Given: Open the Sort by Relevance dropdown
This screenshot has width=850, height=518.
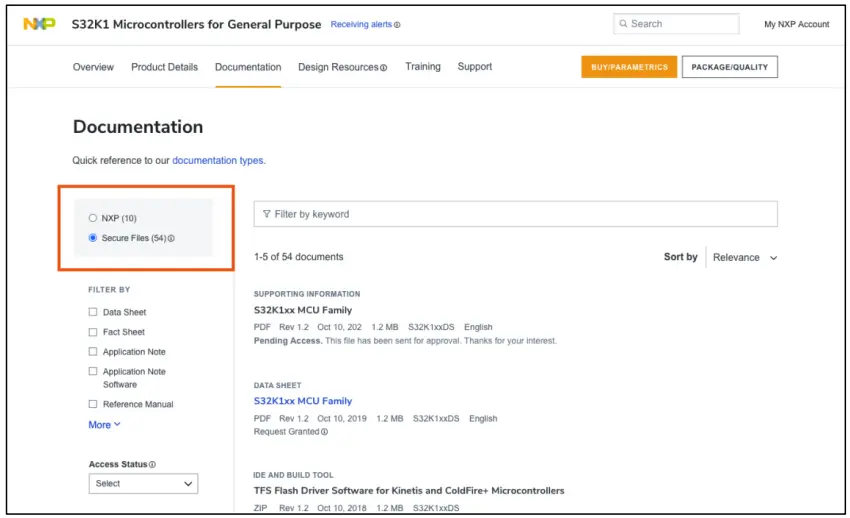Looking at the screenshot, I should coord(744,257).
